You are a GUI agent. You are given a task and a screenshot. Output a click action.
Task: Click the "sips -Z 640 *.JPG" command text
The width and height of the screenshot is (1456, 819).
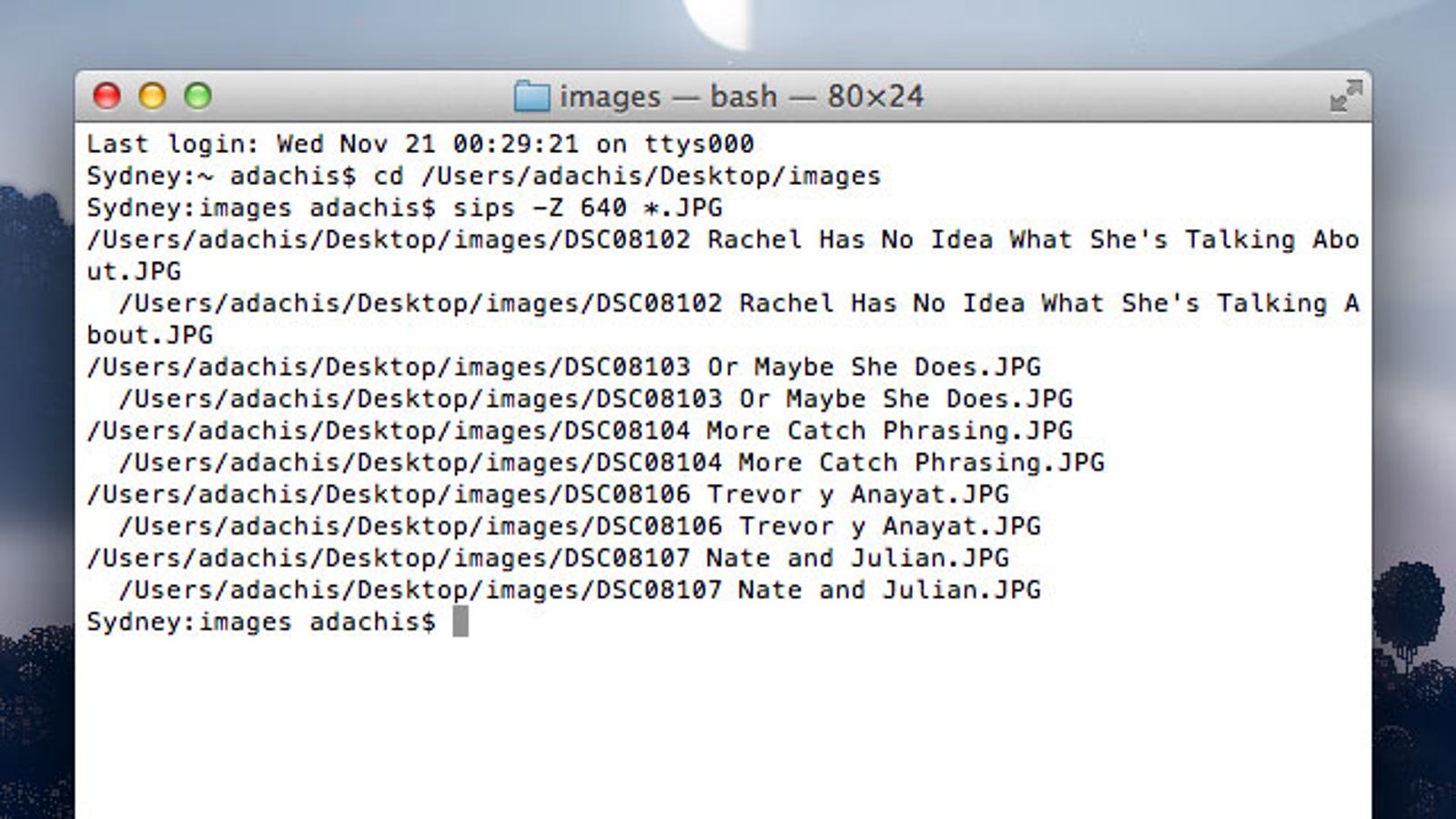(x=588, y=207)
